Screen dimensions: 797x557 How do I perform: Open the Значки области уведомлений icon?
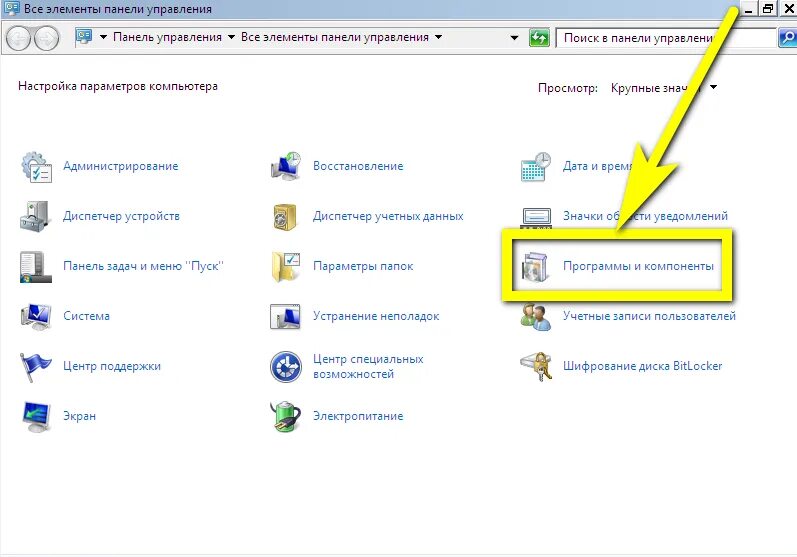tap(536, 218)
